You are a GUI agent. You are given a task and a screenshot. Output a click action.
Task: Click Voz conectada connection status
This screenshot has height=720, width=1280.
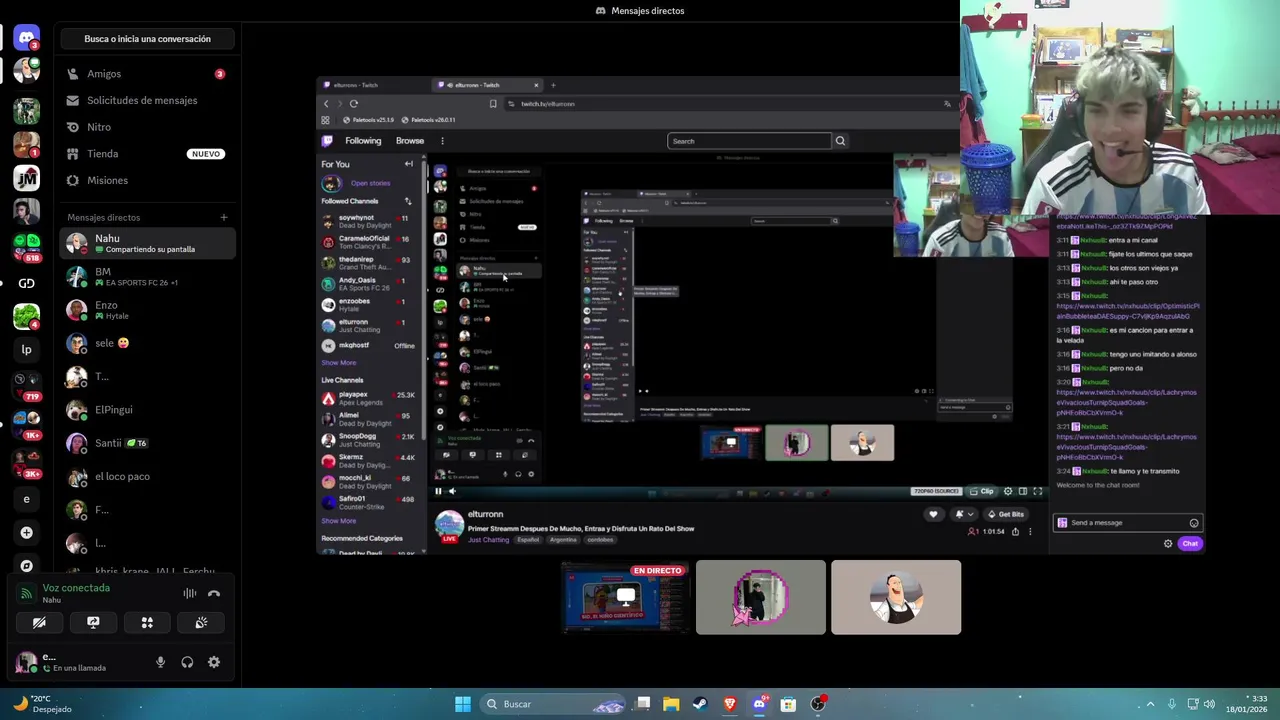click(76, 588)
